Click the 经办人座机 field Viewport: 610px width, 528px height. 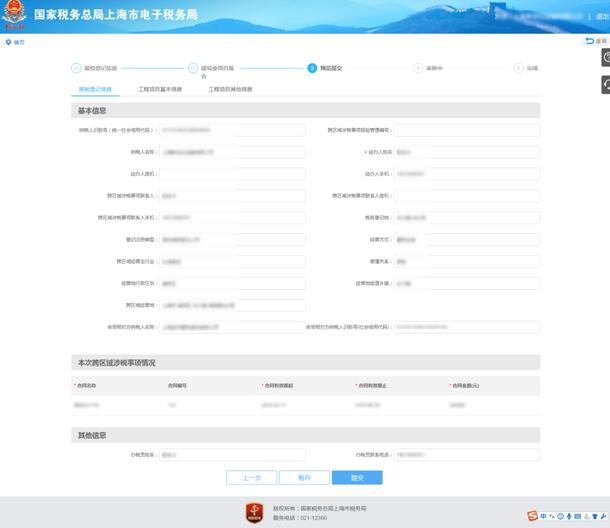[x=232, y=174]
